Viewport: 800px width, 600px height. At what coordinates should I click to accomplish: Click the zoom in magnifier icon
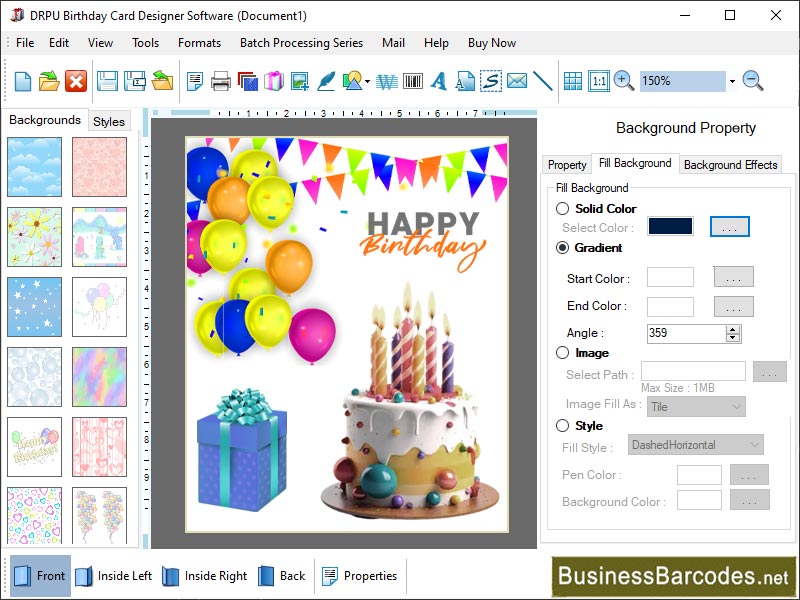pyautogui.click(x=622, y=81)
